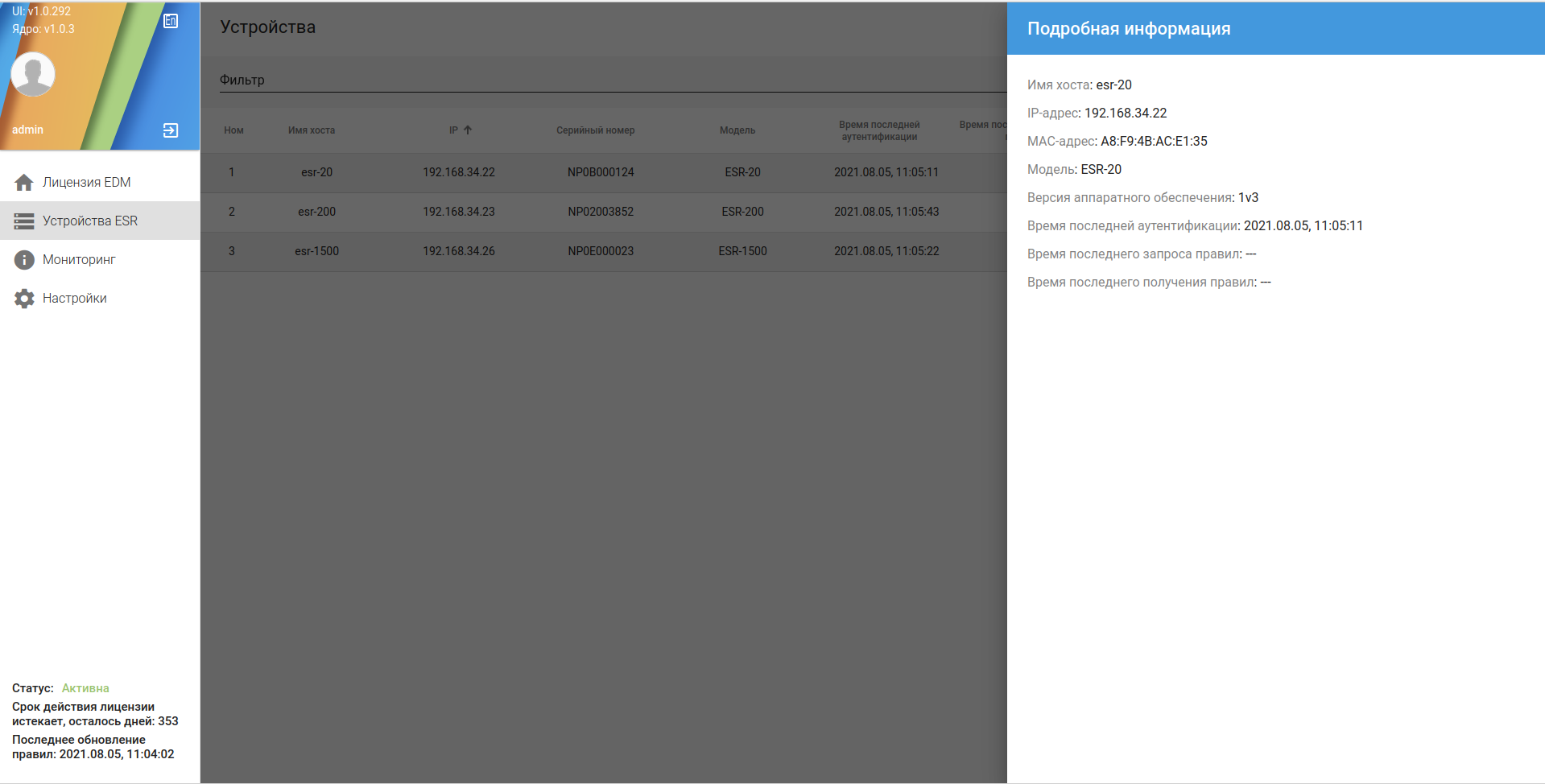1545x784 pixels.
Task: Sort by Время последней аутентификации header
Action: click(879, 130)
